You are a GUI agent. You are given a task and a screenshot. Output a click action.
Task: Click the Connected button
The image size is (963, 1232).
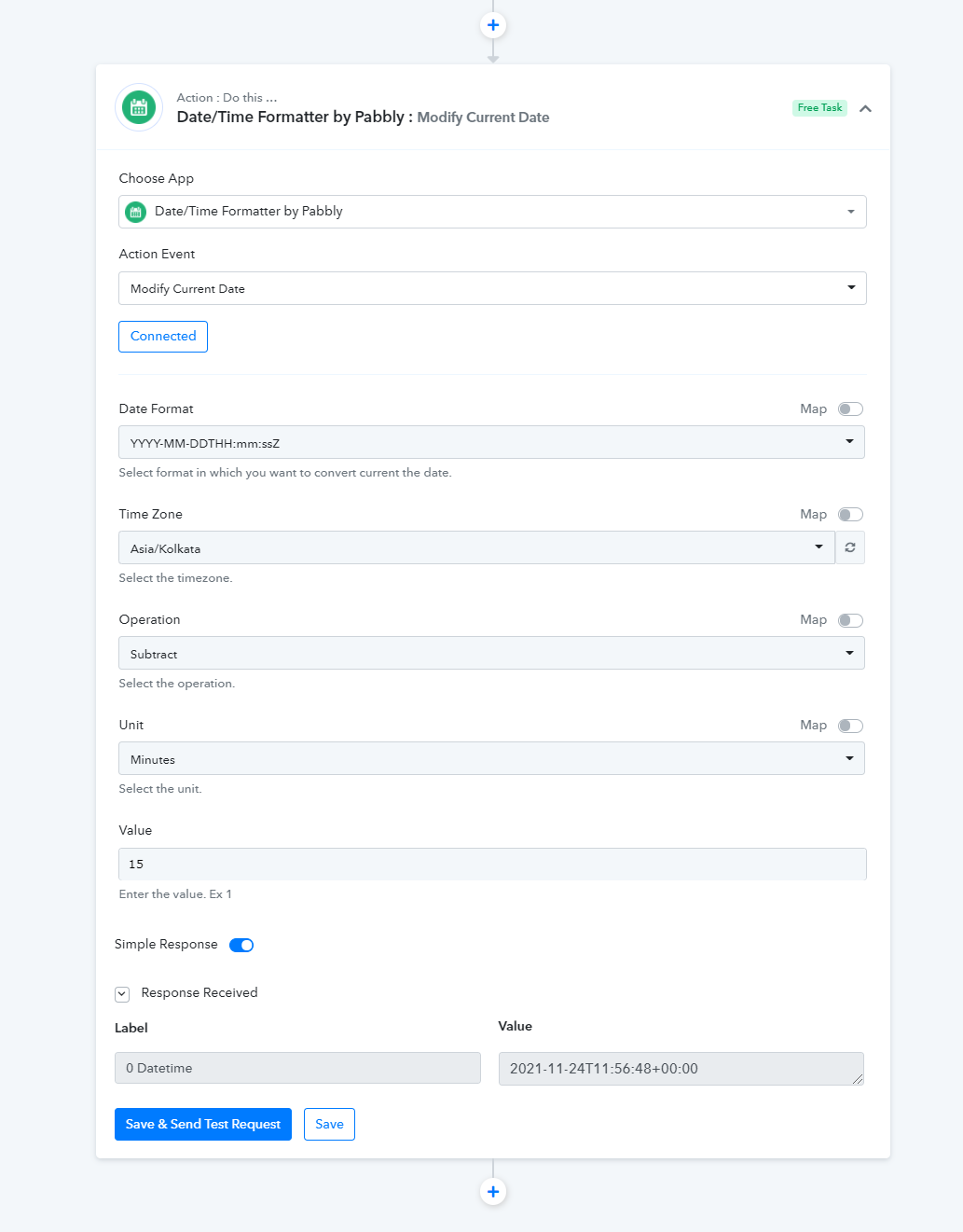pyautogui.click(x=163, y=337)
